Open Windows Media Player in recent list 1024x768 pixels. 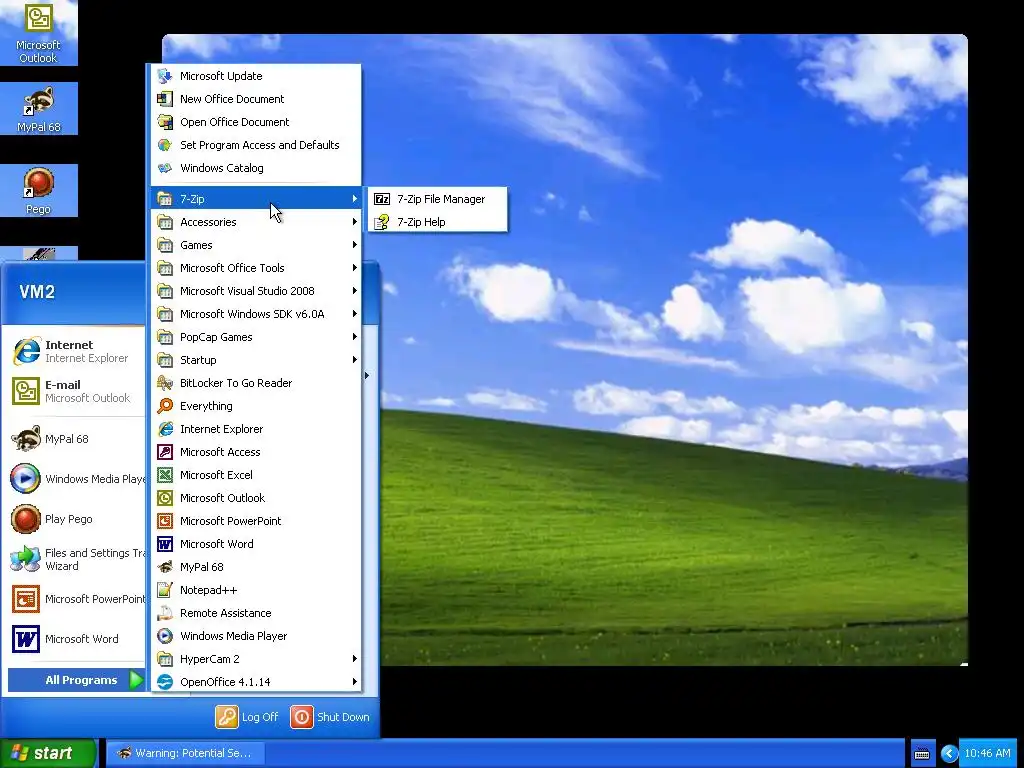[x=76, y=479]
